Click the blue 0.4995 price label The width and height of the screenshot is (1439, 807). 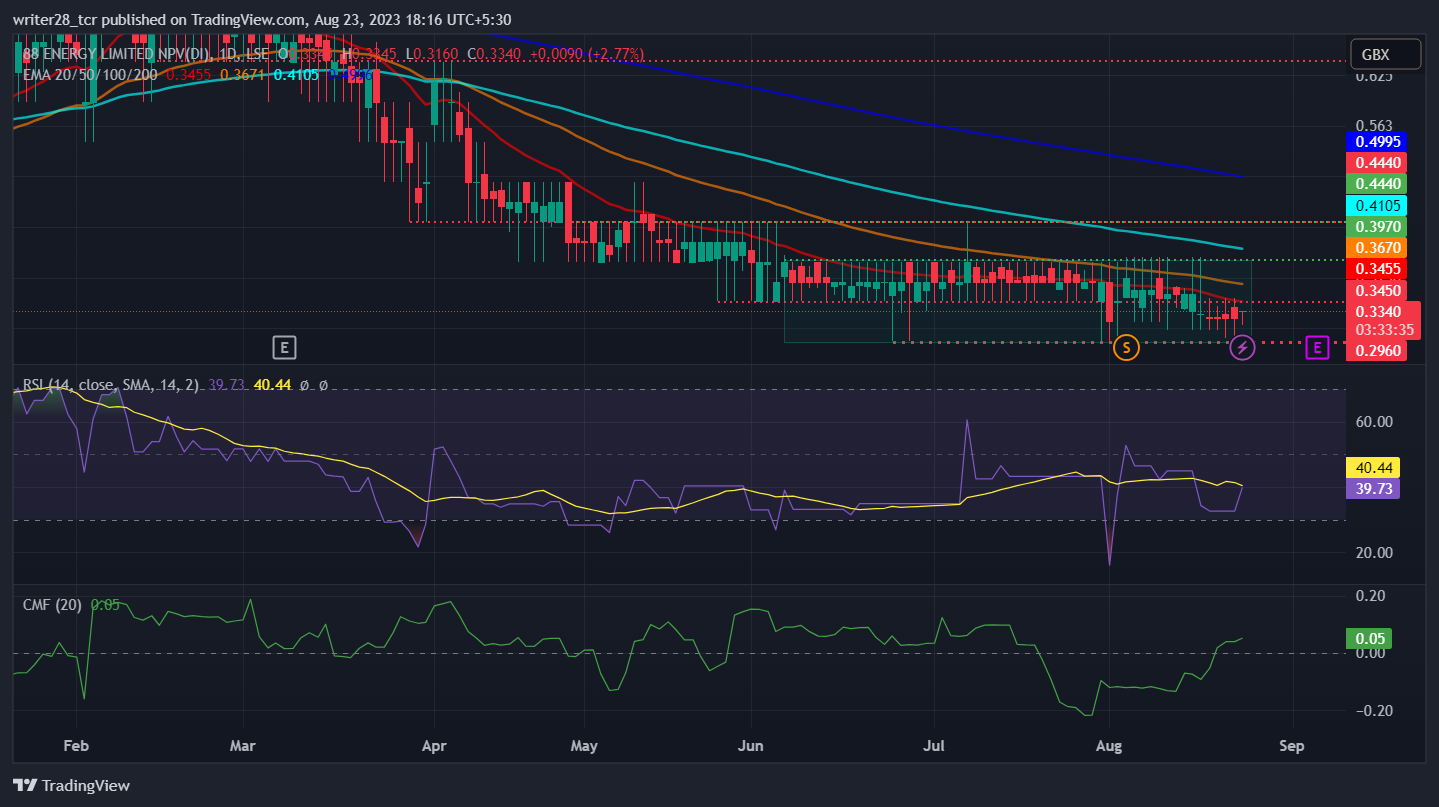(x=1376, y=141)
